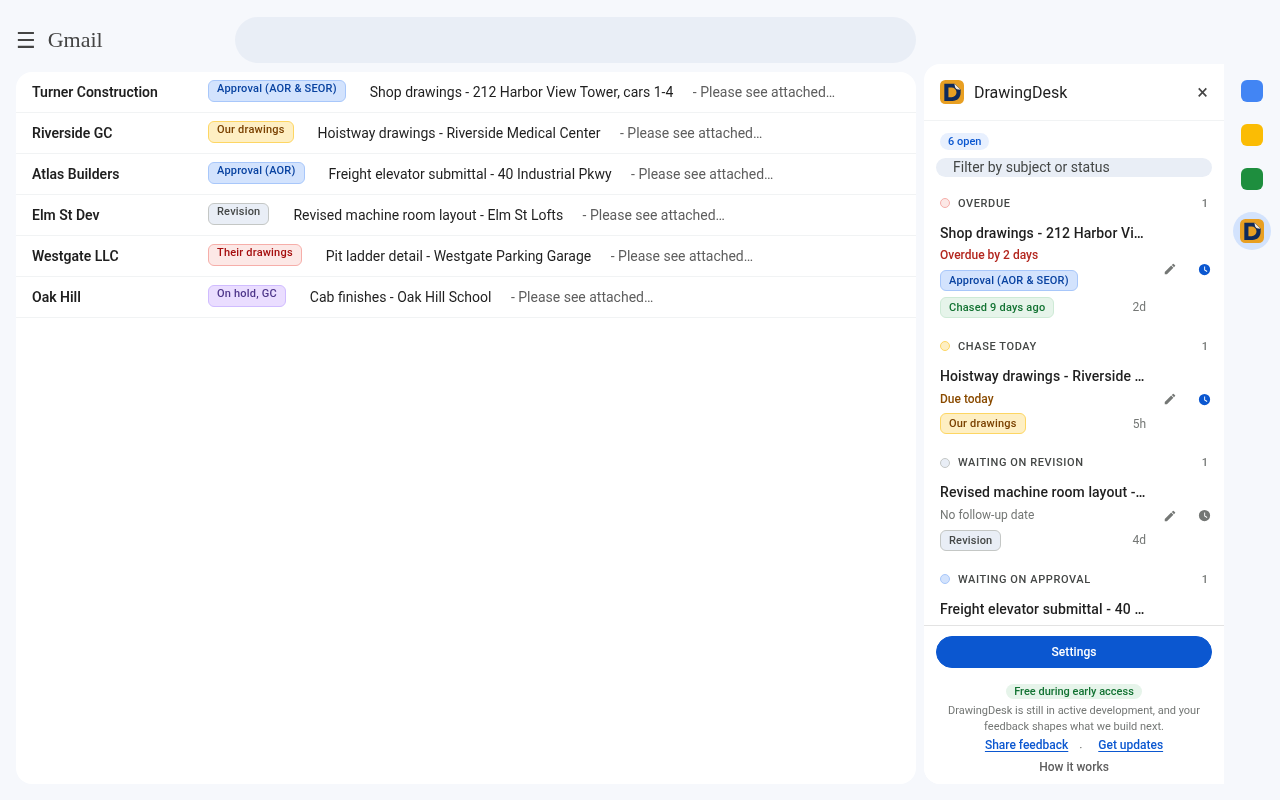Select the 'Hoistway drawings - Riverside …' panel item title

(x=1042, y=376)
